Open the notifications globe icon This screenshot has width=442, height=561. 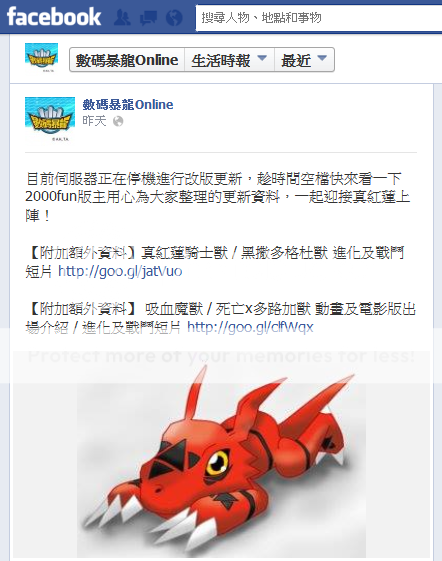click(x=174, y=17)
